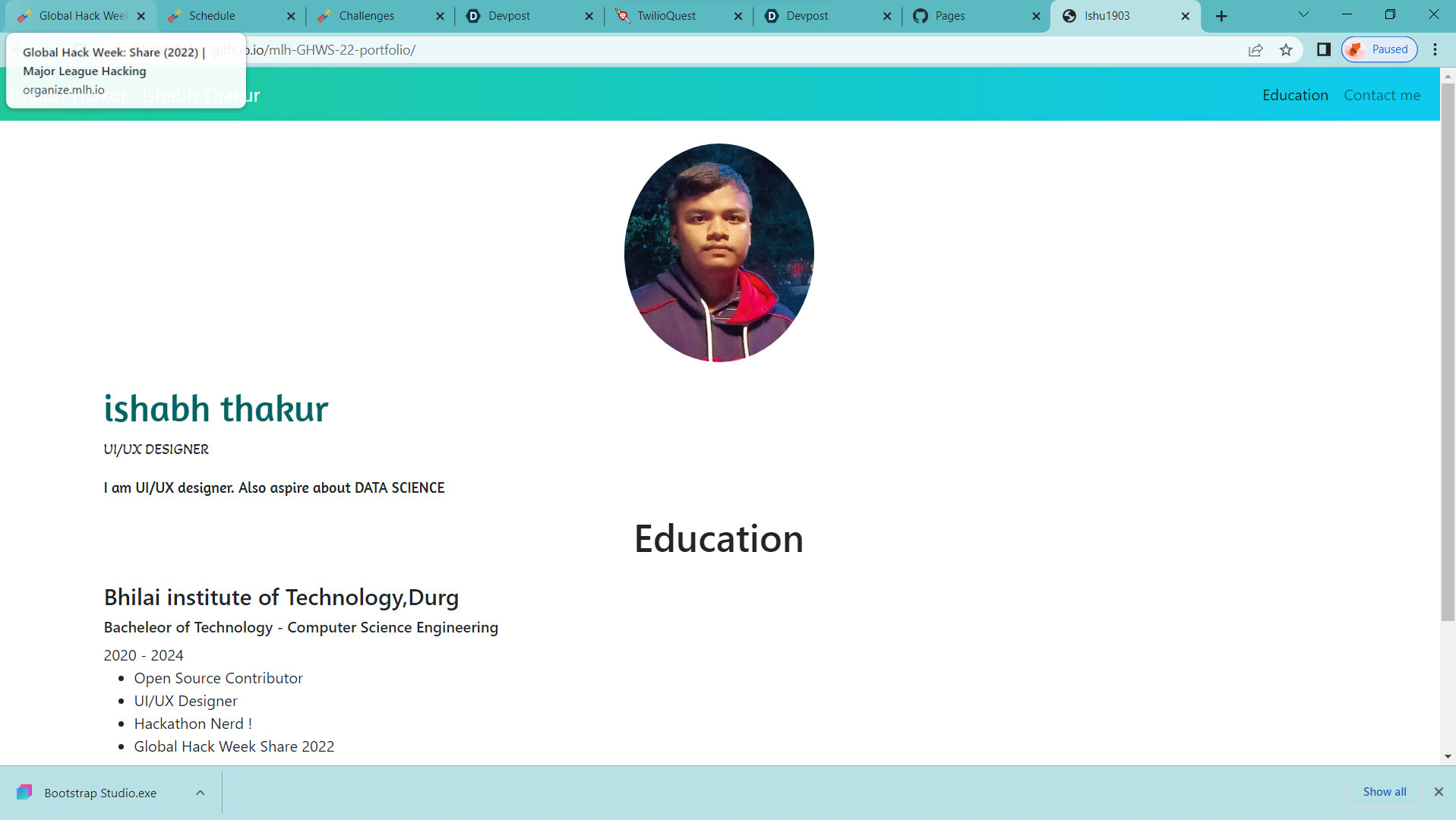Click Bhilai institute of Technology,Durg heading

coord(281,598)
